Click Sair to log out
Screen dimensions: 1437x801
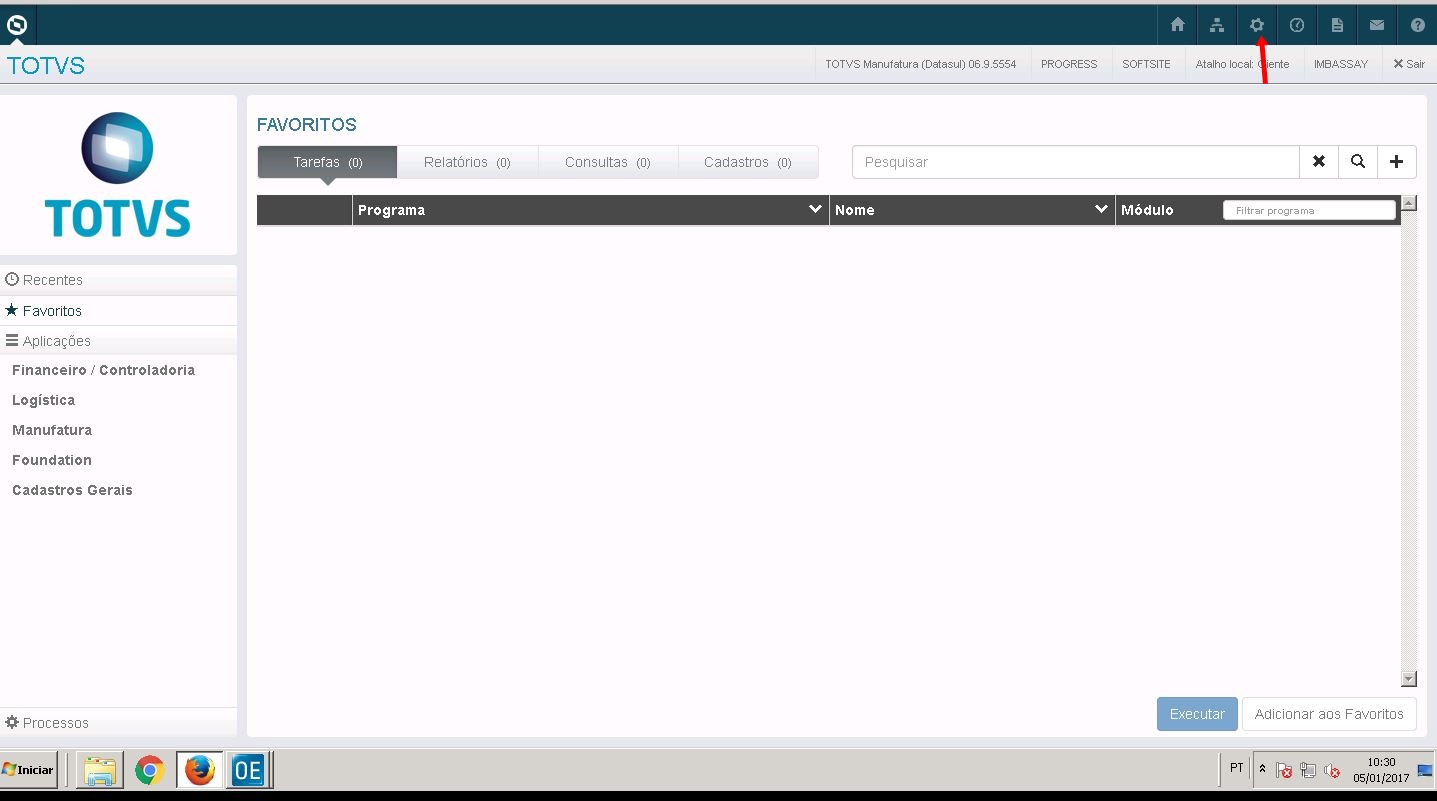pyautogui.click(x=1409, y=64)
